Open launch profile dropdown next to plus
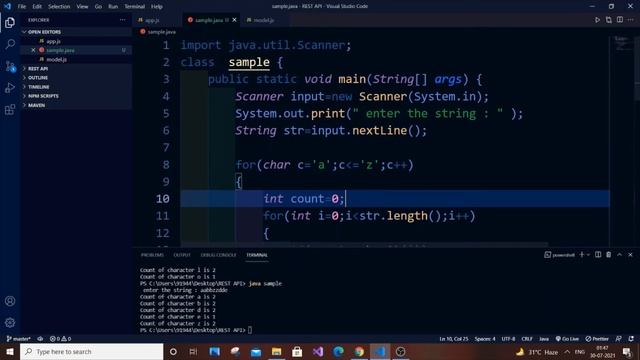 click(588, 255)
